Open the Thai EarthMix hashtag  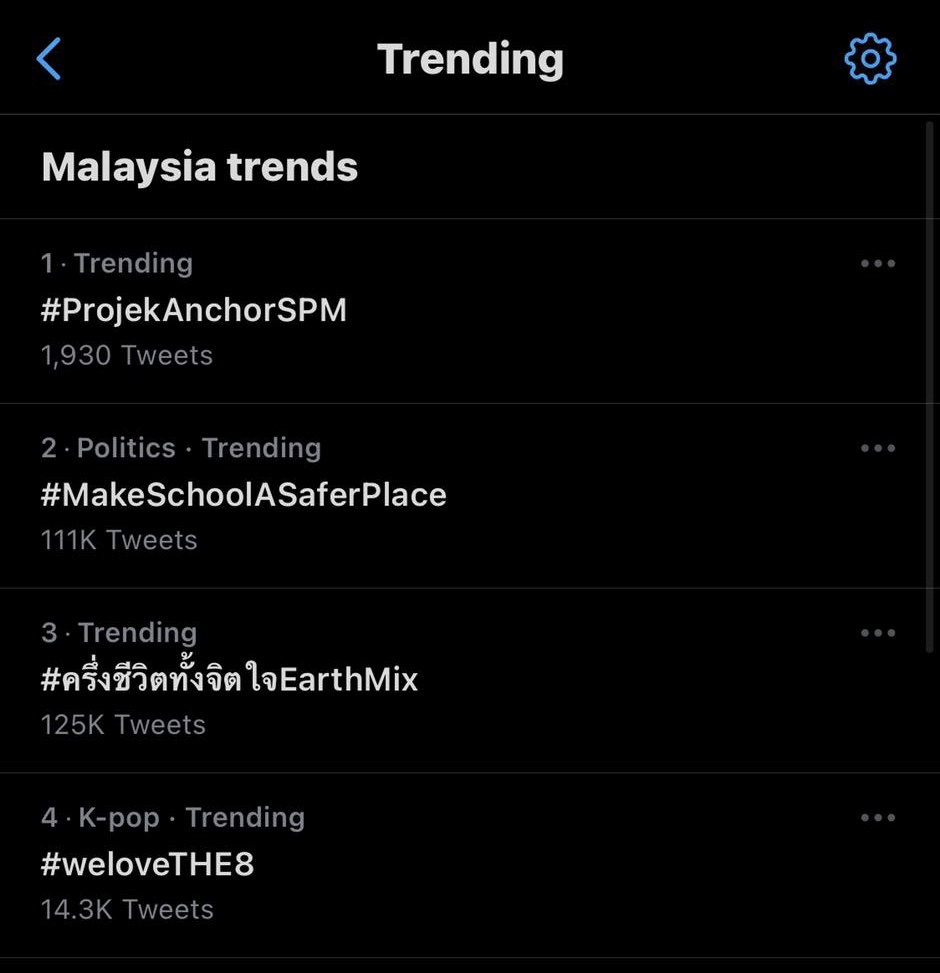point(230,678)
